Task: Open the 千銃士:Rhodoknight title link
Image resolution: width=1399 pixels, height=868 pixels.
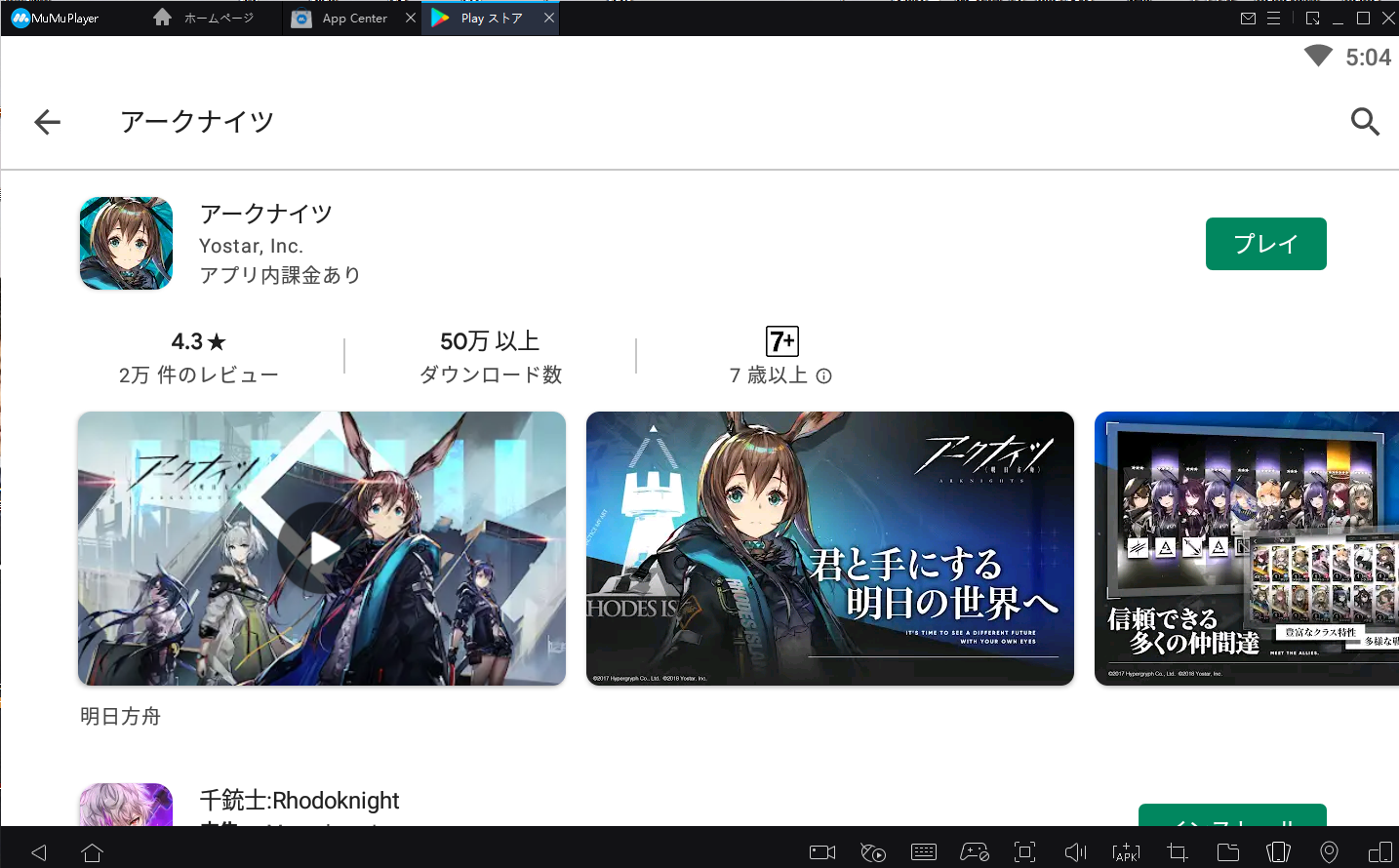Action: [x=300, y=801]
